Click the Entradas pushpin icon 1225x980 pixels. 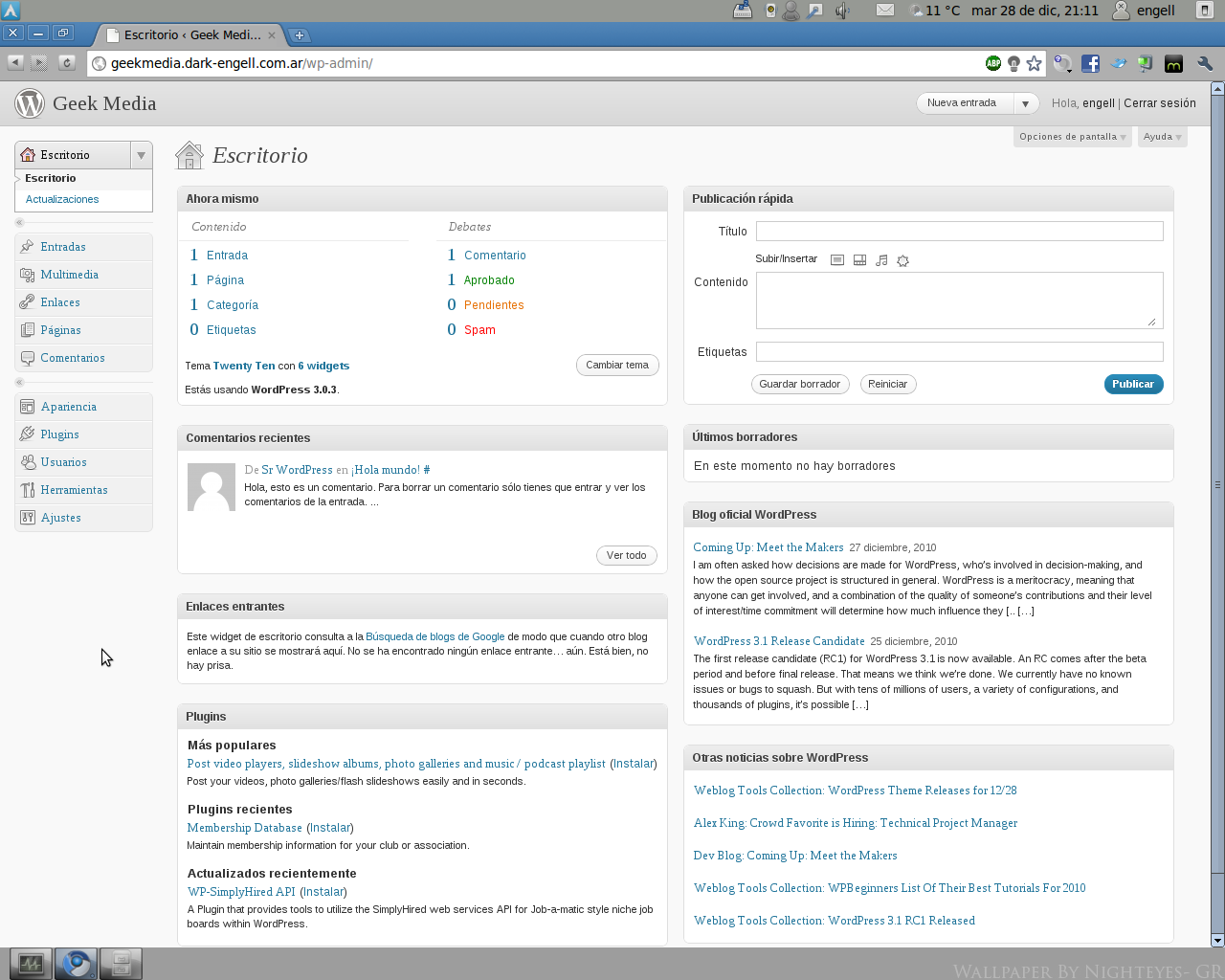[27, 247]
